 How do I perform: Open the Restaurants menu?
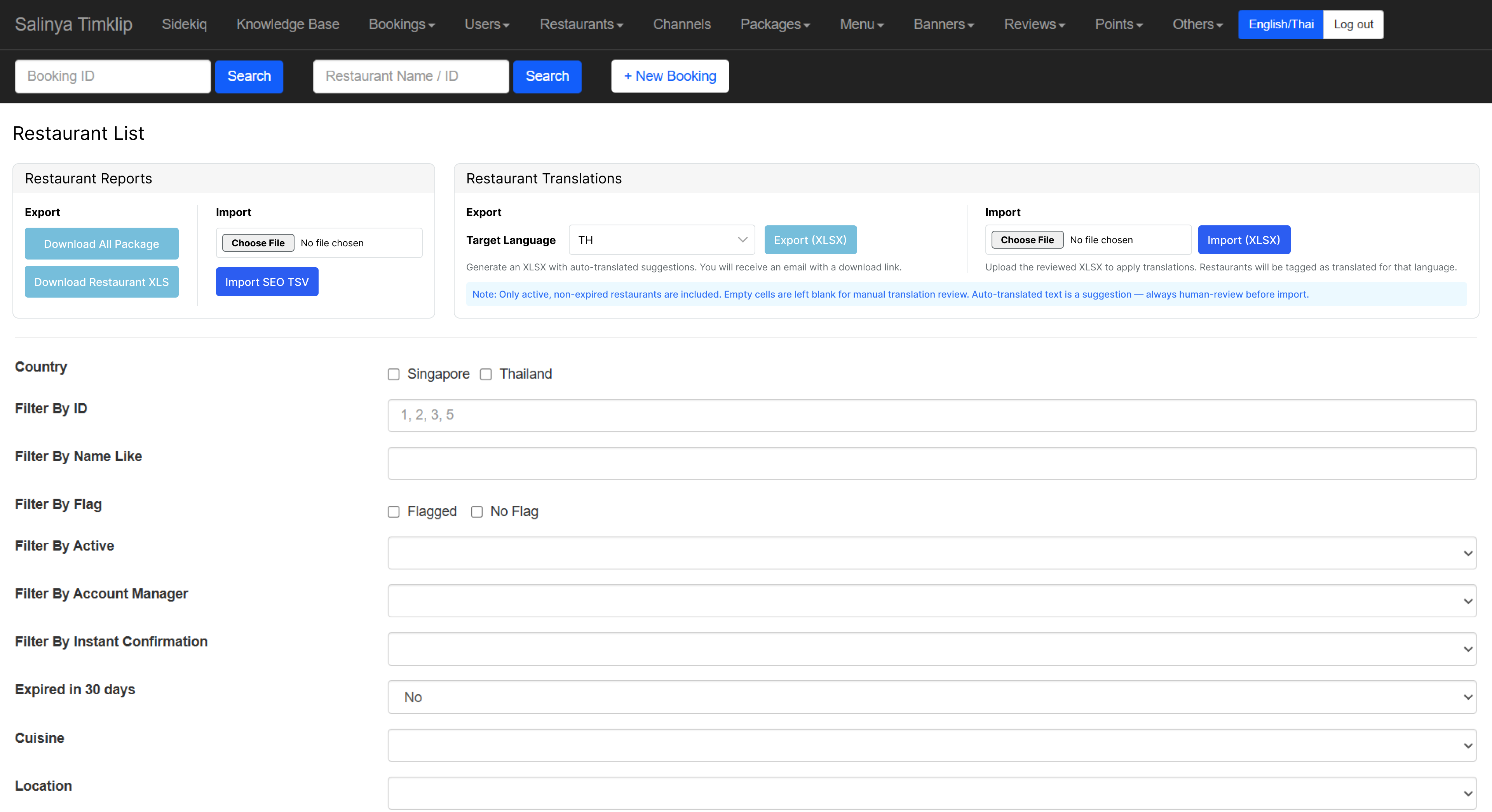(581, 24)
